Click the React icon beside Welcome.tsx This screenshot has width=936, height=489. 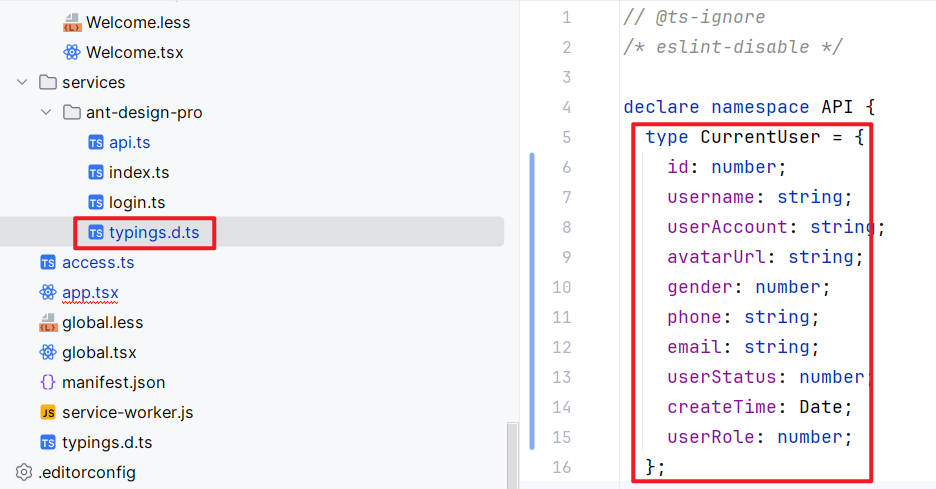(x=71, y=52)
